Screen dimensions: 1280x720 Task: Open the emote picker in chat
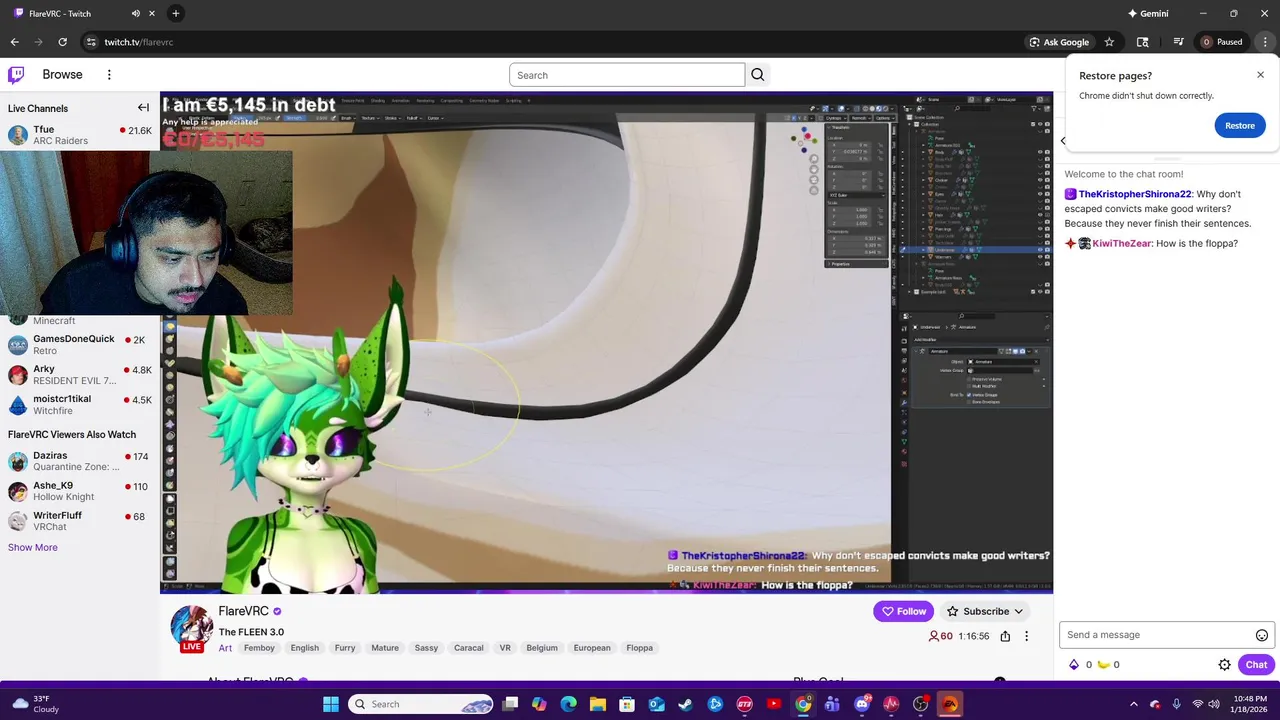(x=1262, y=635)
